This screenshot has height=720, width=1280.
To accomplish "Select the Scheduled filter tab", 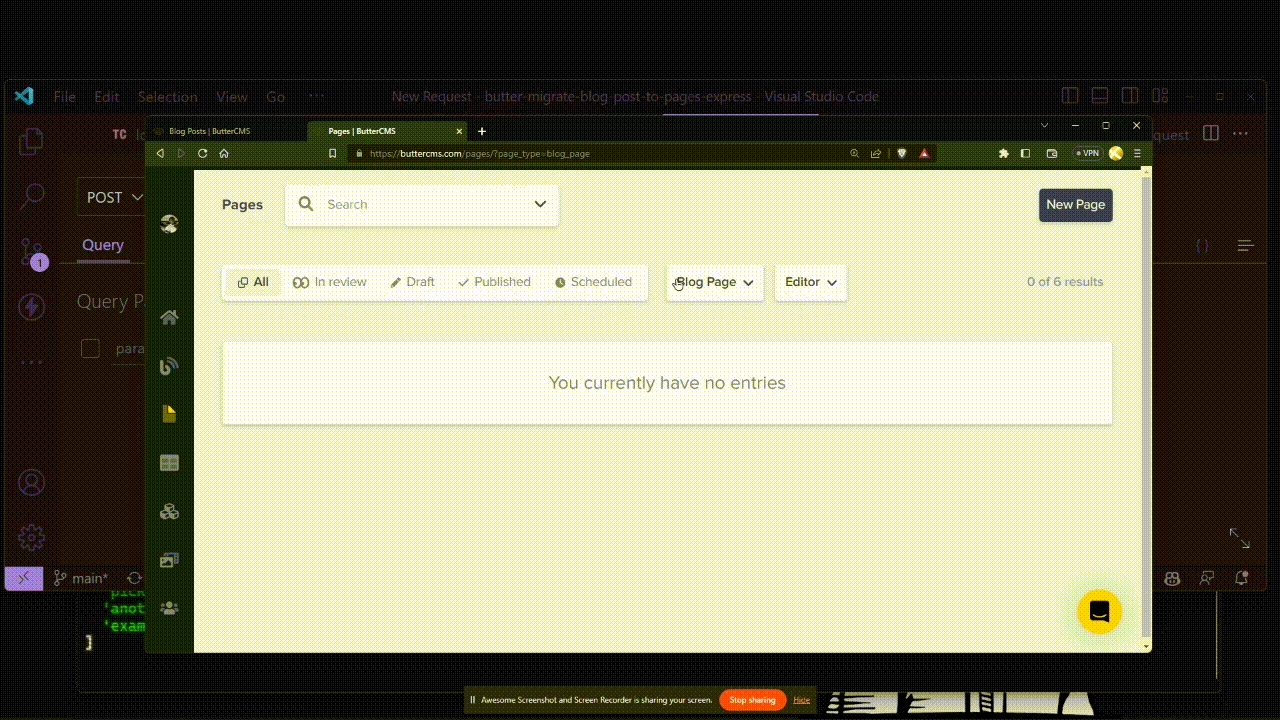I will (593, 282).
